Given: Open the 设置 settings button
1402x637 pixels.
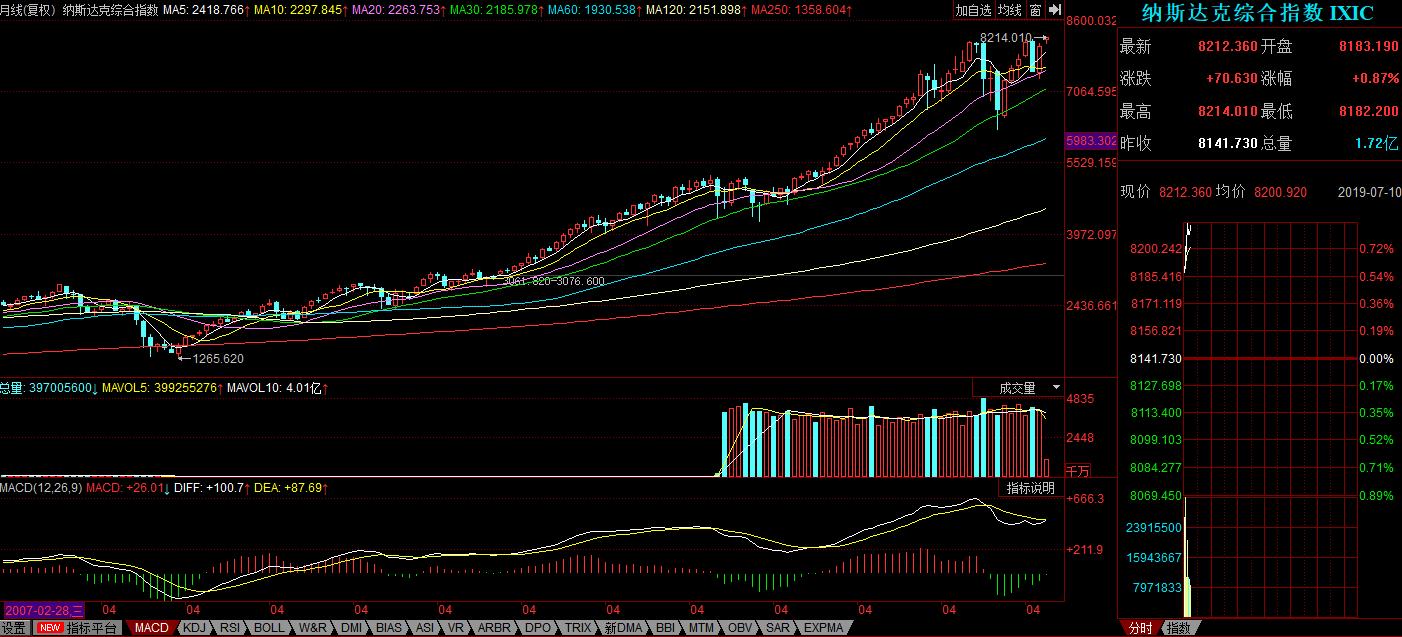Looking at the screenshot, I should [x=14, y=628].
